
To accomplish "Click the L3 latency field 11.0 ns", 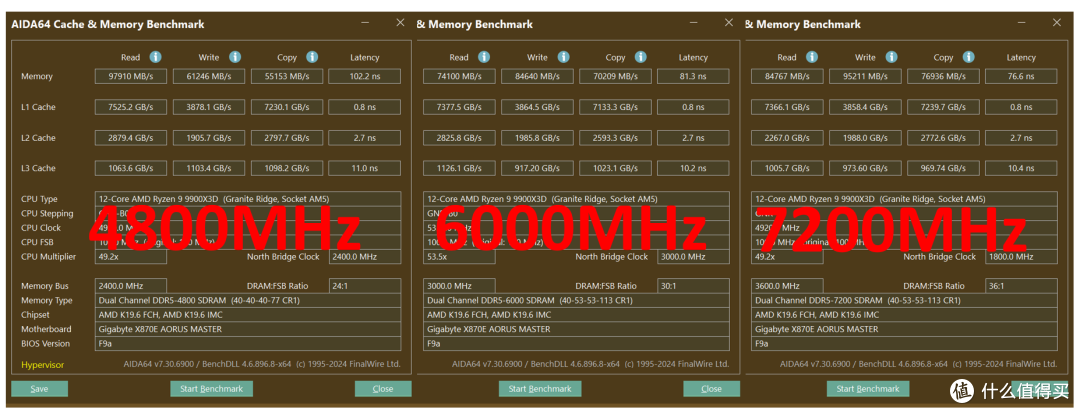I will click(x=364, y=168).
